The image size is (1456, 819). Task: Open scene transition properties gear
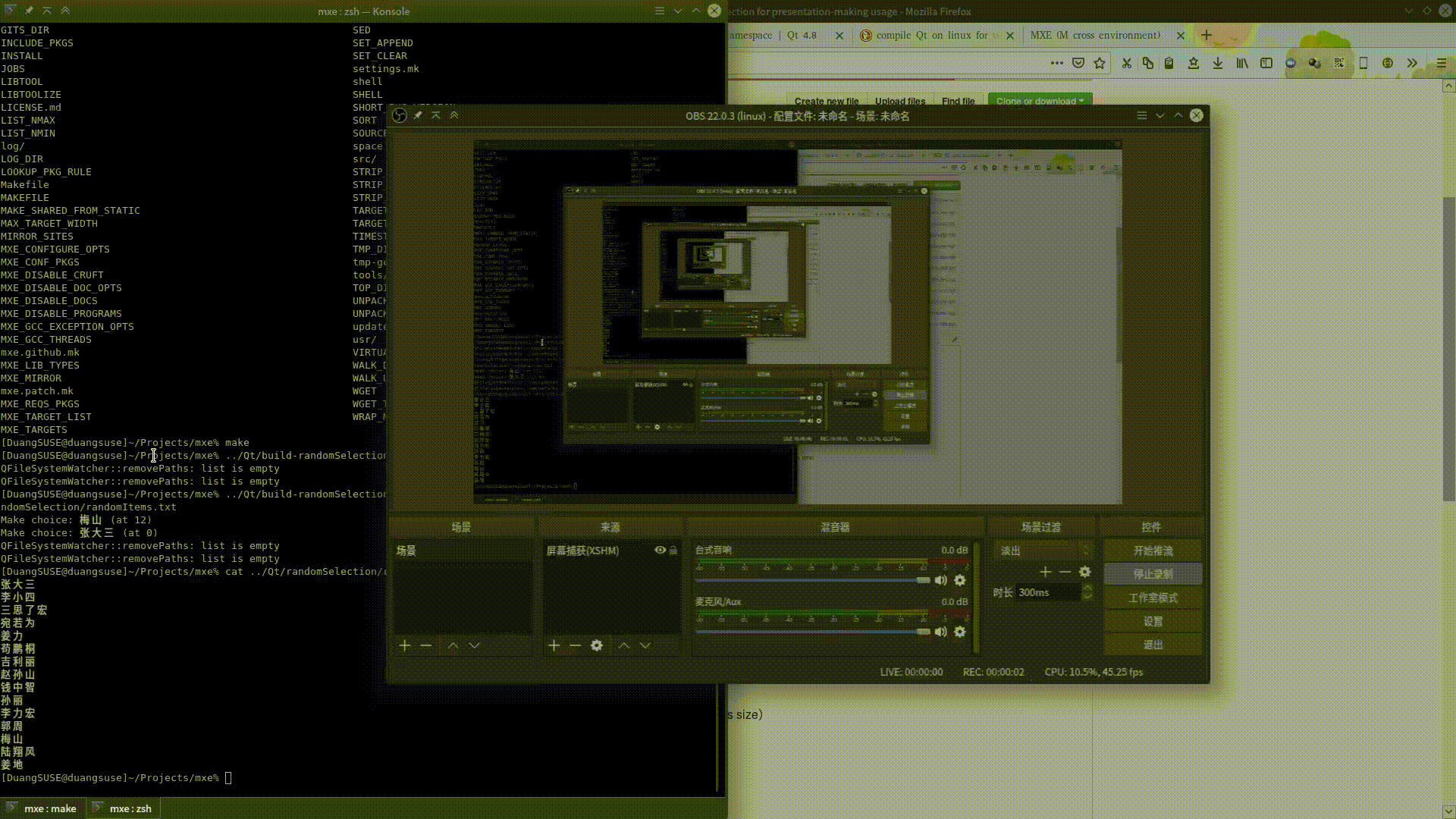tap(1085, 572)
